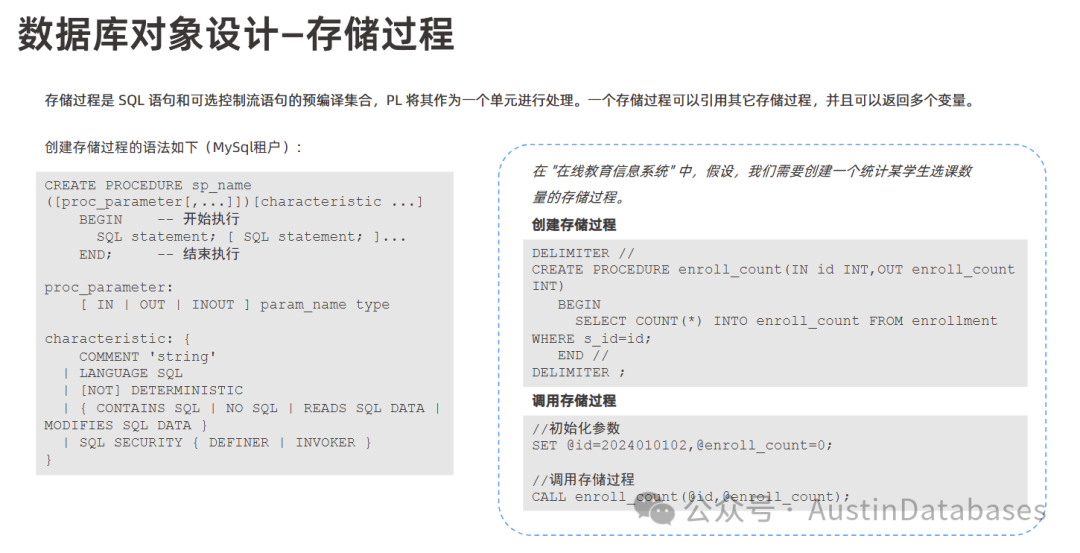Select the line | LANGUAGE SQL
Screen dimensions: 1080x553
[x=123, y=373]
